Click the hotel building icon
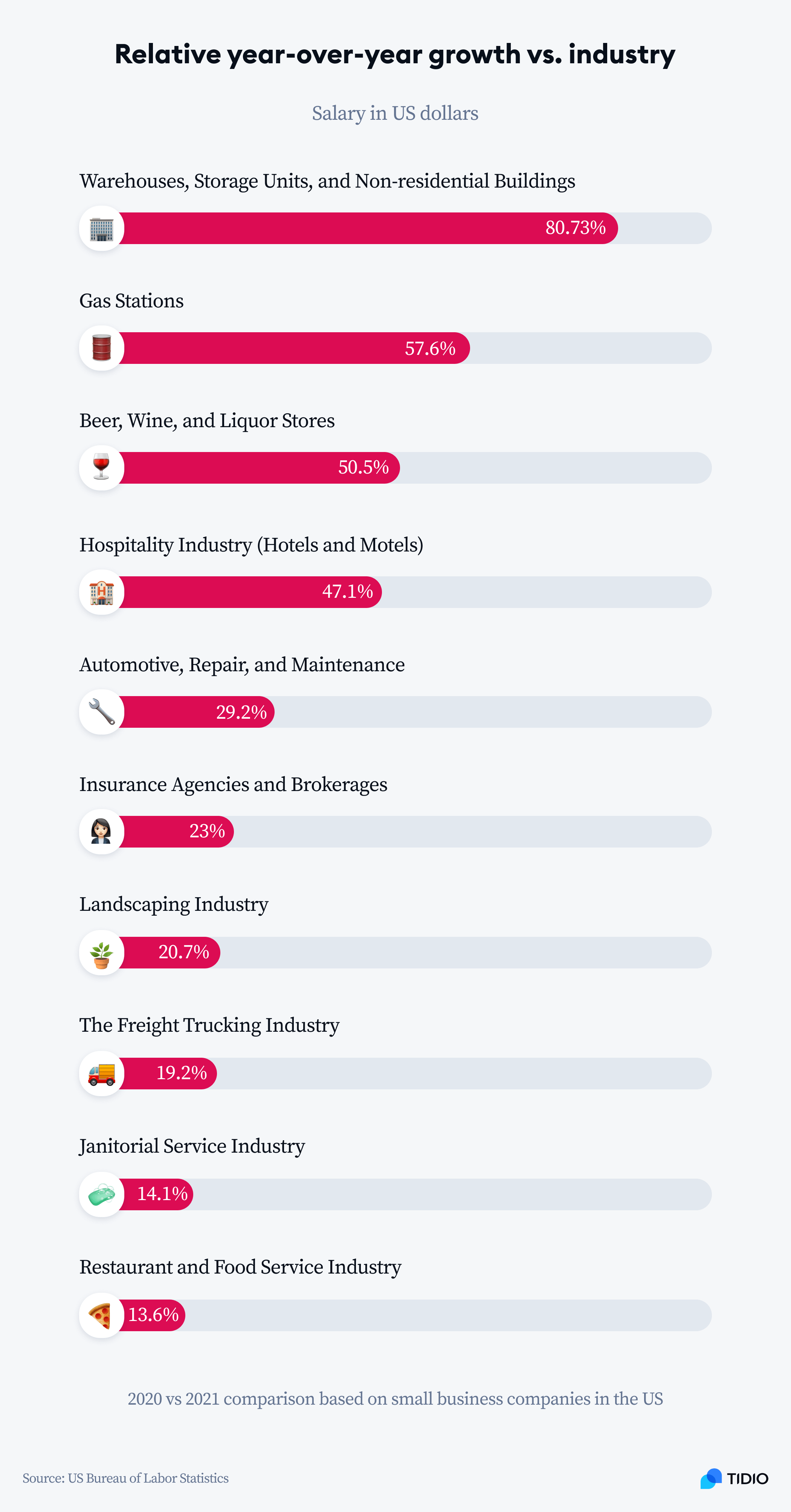Image resolution: width=791 pixels, height=1512 pixels. [102, 592]
